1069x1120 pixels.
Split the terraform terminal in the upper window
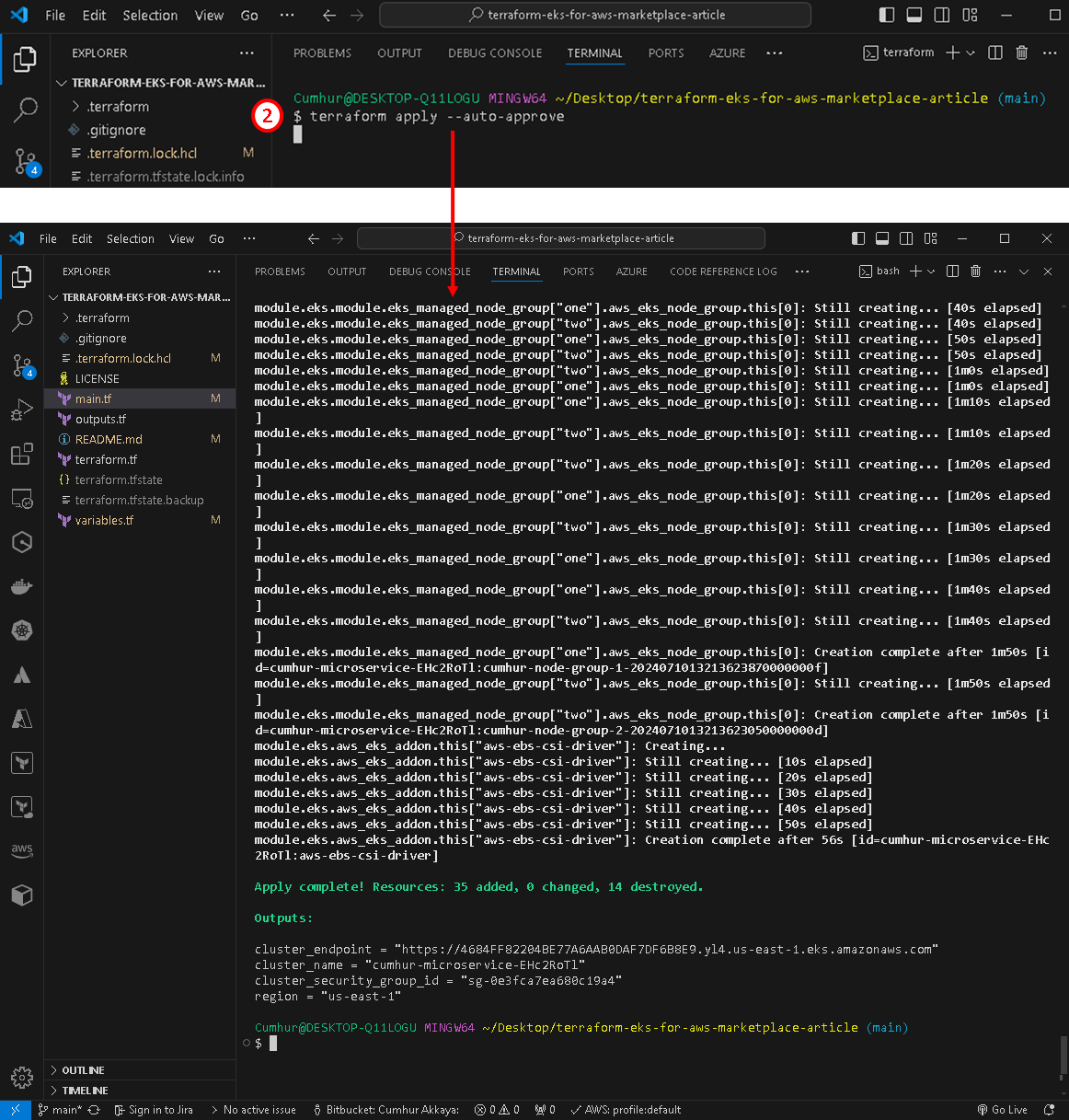[995, 52]
